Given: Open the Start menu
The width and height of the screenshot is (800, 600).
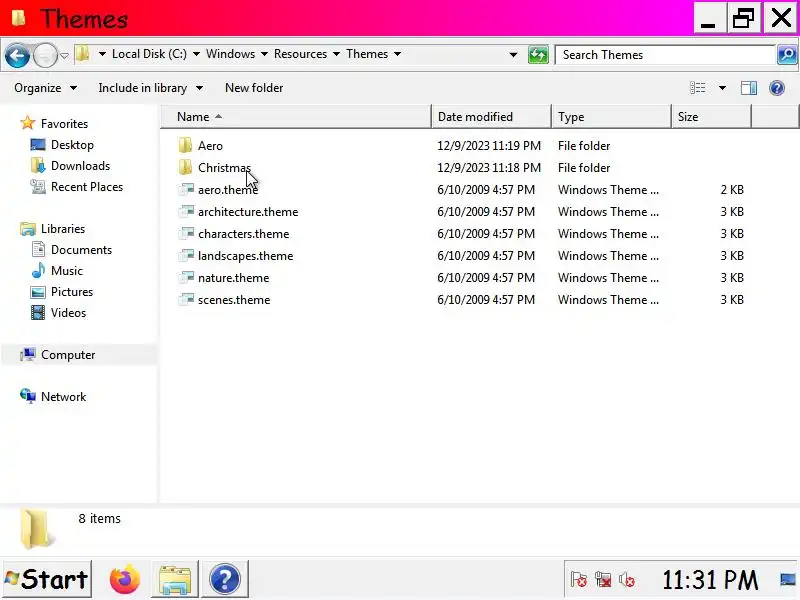Looking at the screenshot, I should [x=47, y=579].
